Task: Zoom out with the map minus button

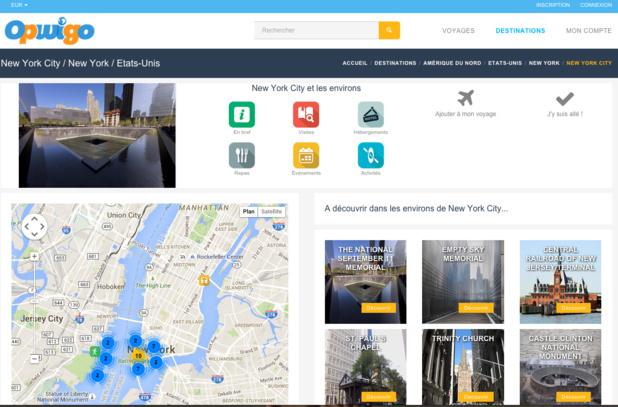Action: (x=34, y=359)
